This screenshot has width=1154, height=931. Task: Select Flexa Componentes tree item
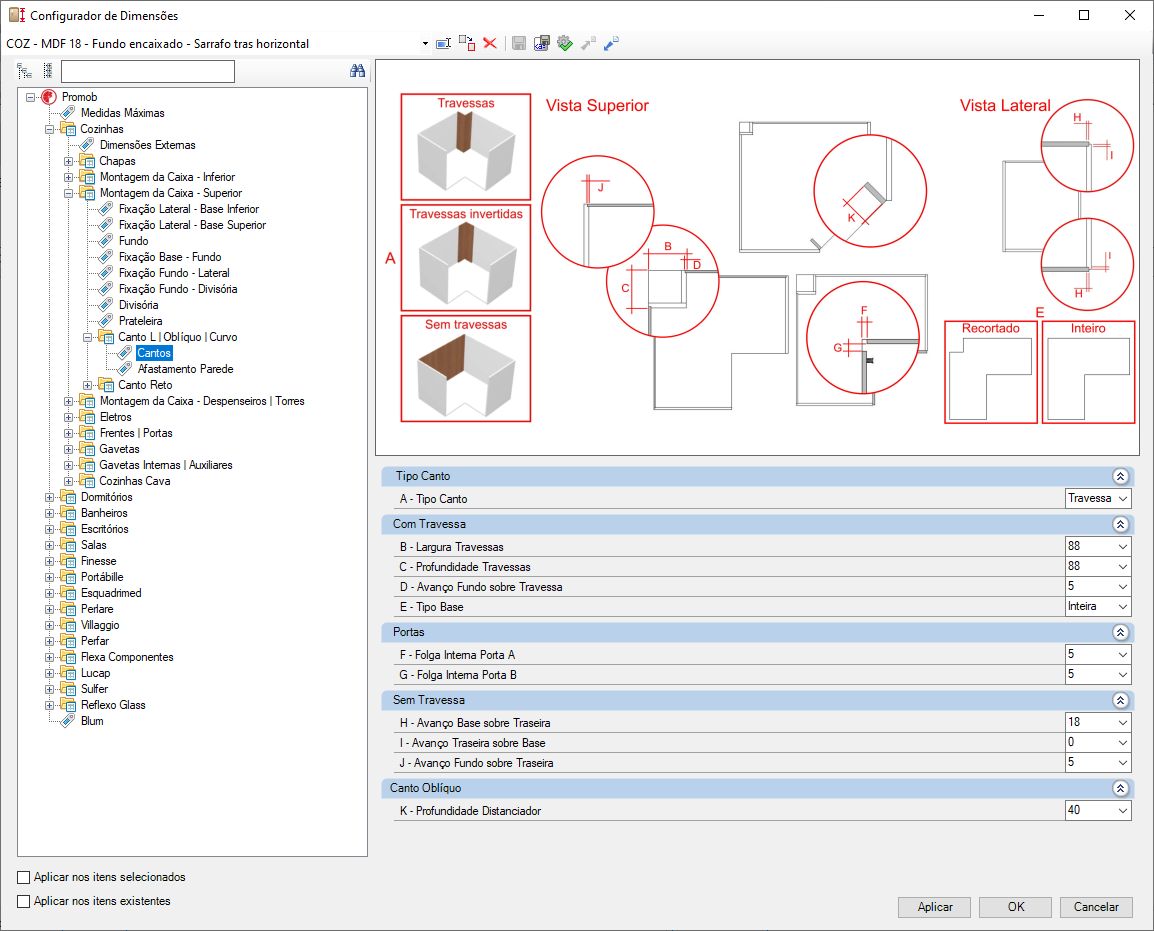pos(127,657)
